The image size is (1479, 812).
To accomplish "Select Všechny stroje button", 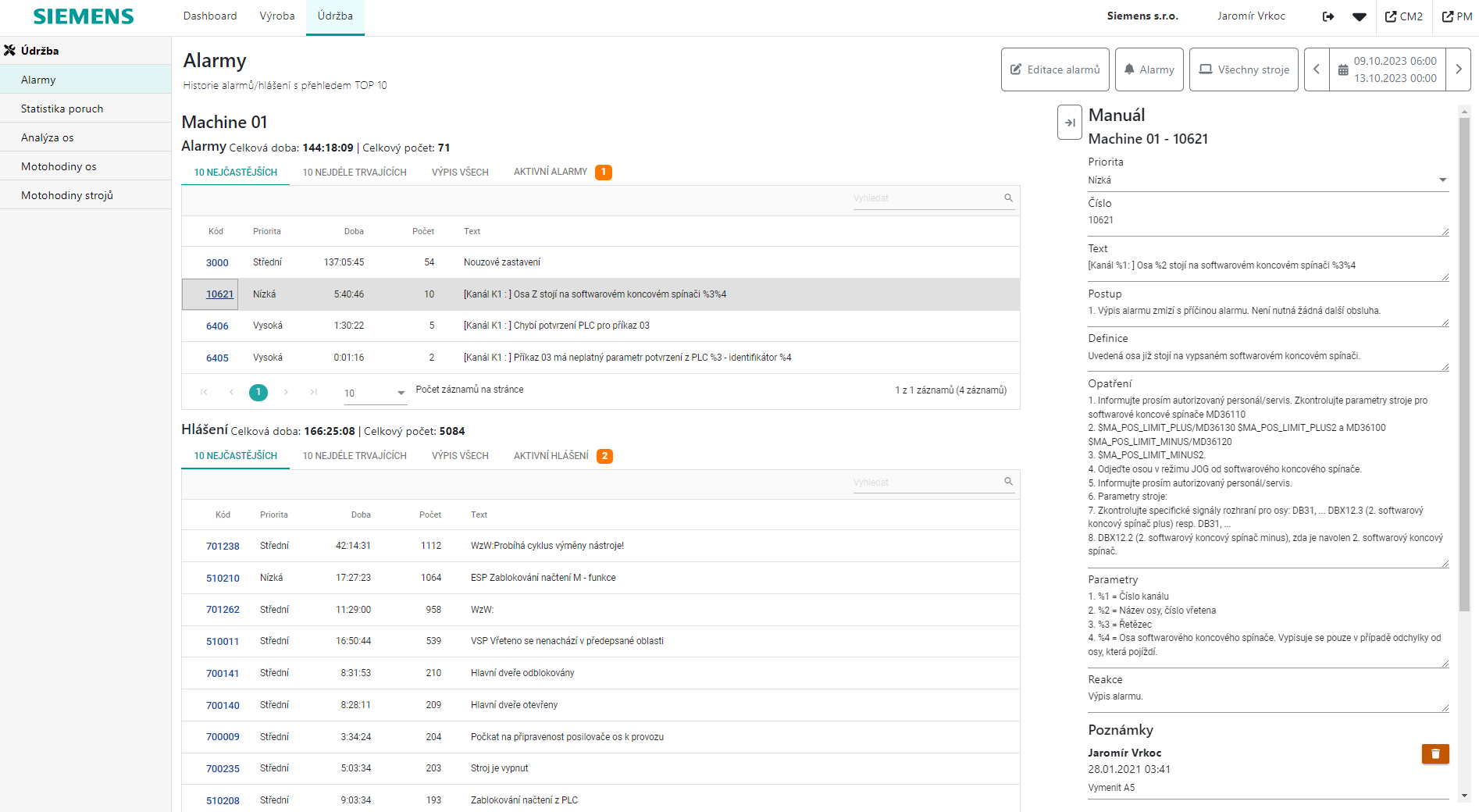I will [x=1243, y=69].
